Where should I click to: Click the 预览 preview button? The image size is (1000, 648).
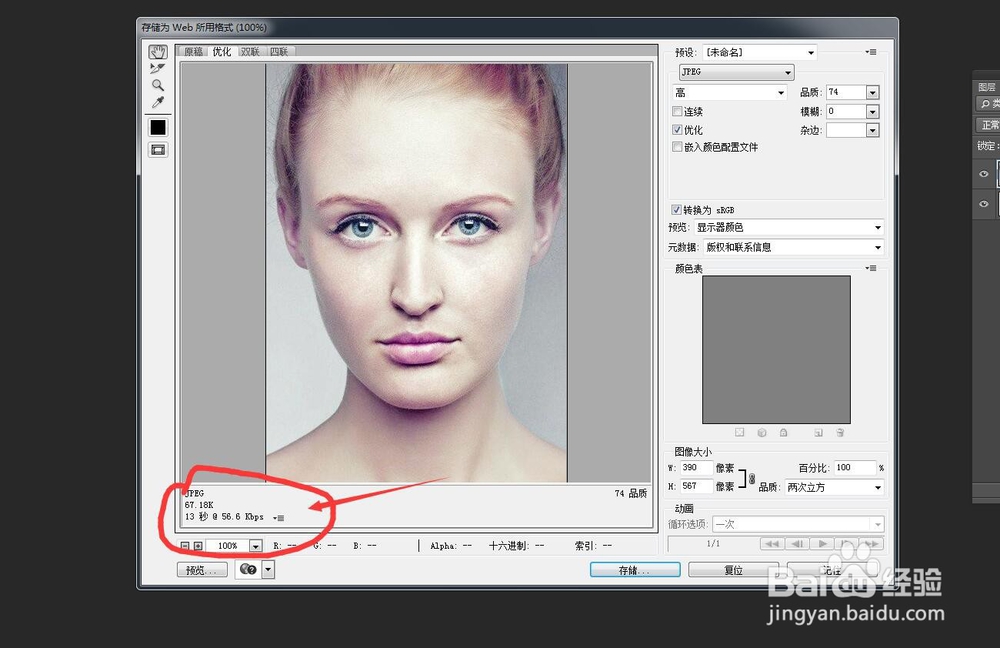point(202,570)
